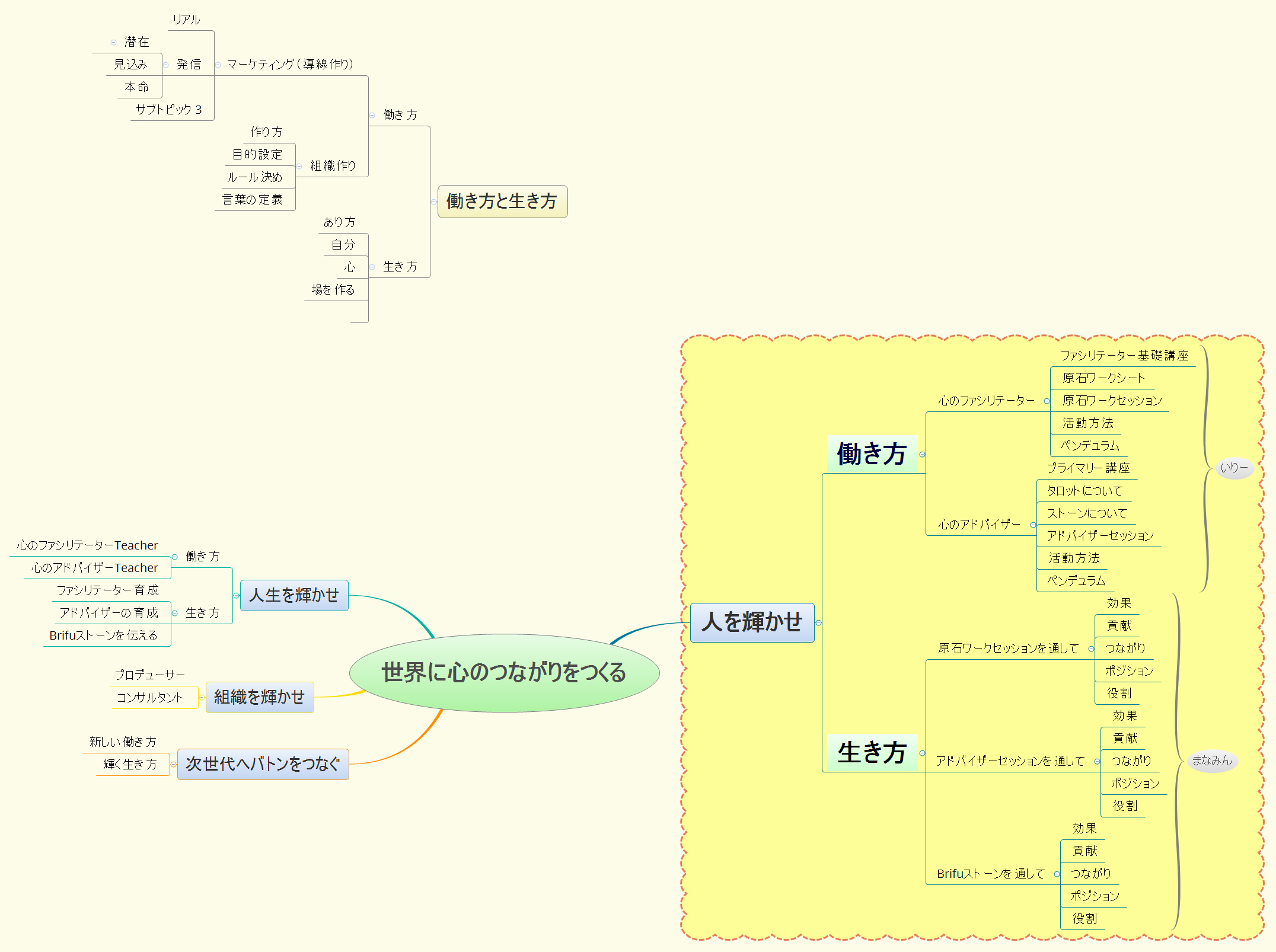Collapse the 働き方 branch minus icon
This screenshot has height=952, width=1276.
click(923, 455)
